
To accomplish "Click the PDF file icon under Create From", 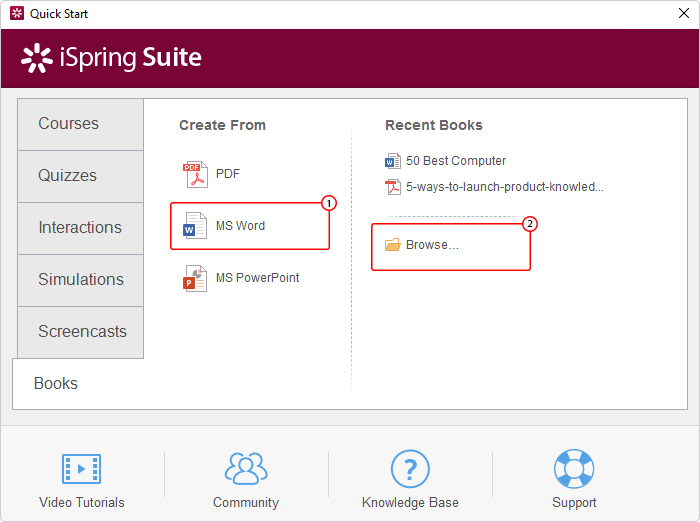I will (195, 174).
